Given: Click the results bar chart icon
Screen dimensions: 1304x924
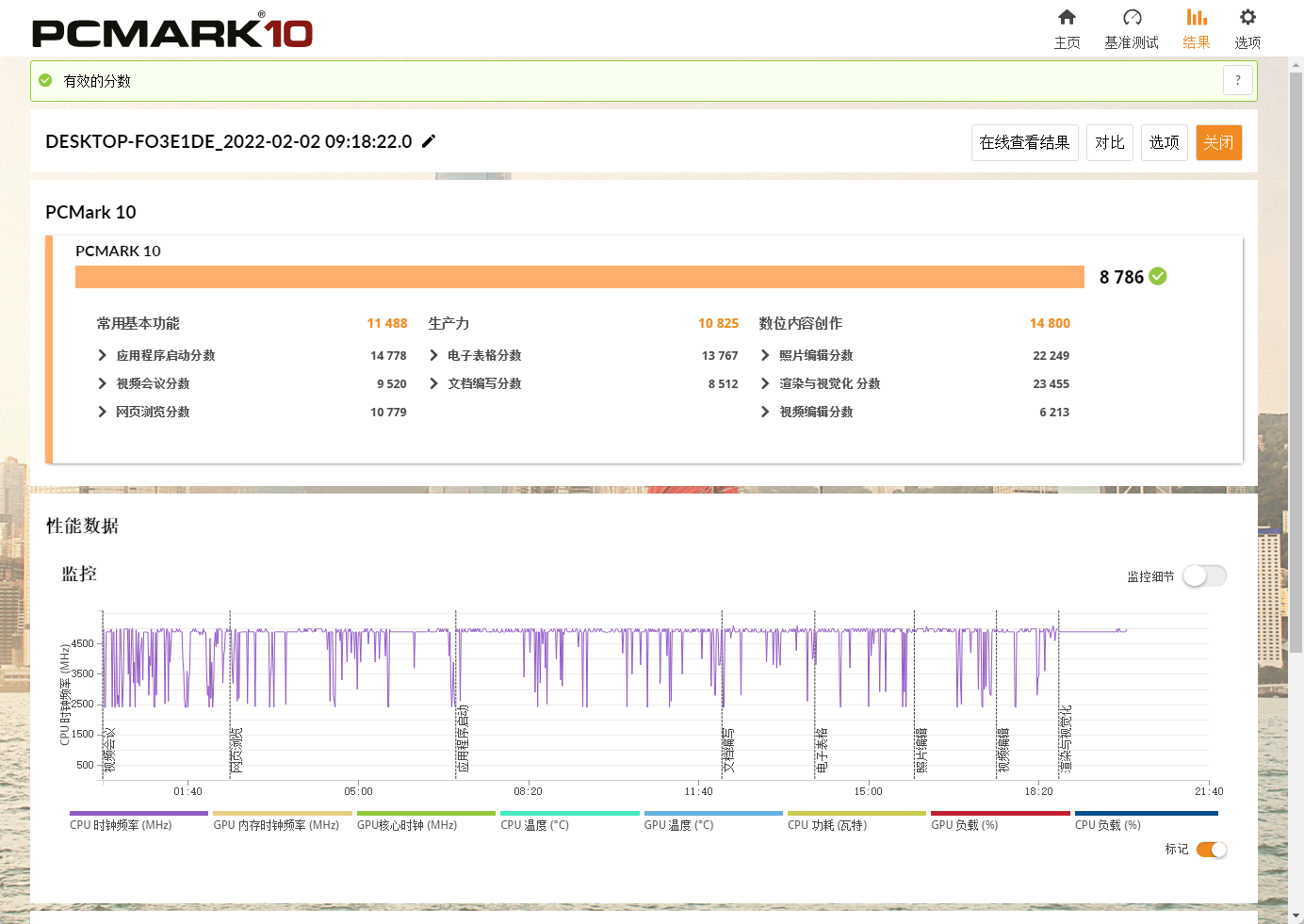Looking at the screenshot, I should 1197,17.
